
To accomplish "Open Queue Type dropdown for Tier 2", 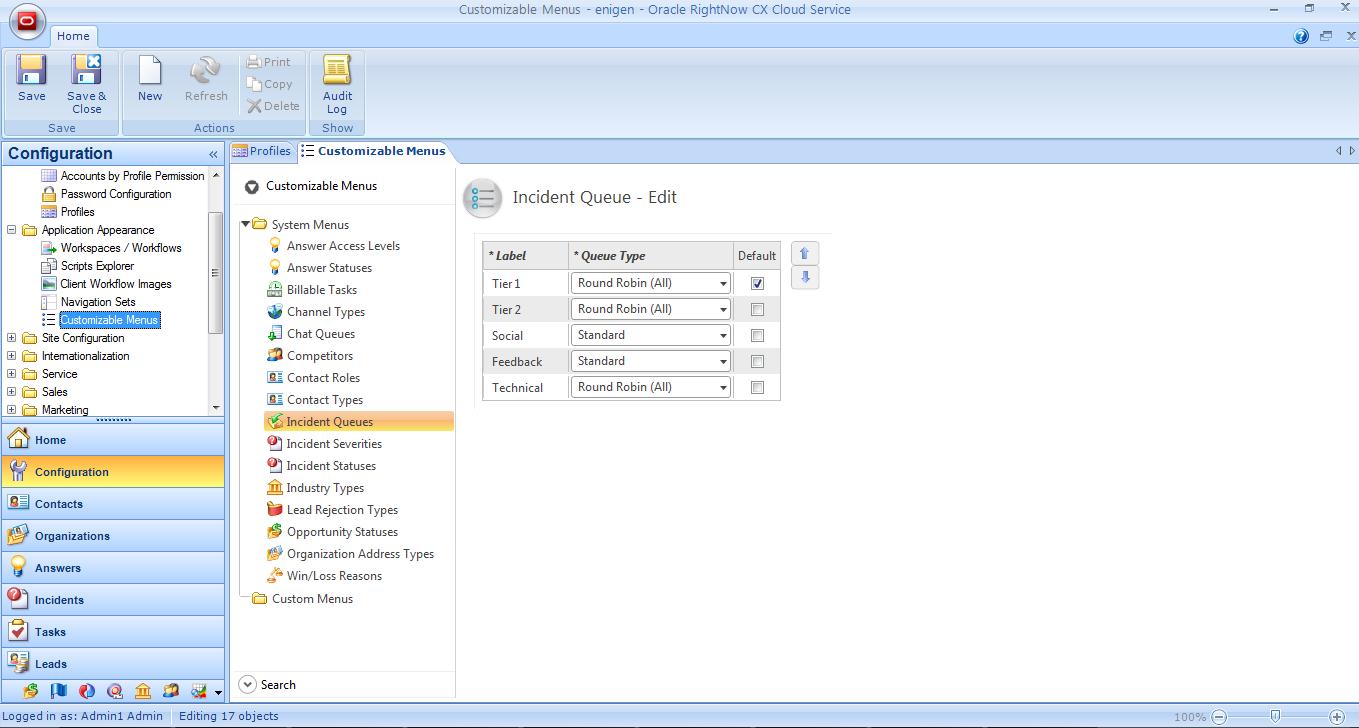I will (722, 310).
